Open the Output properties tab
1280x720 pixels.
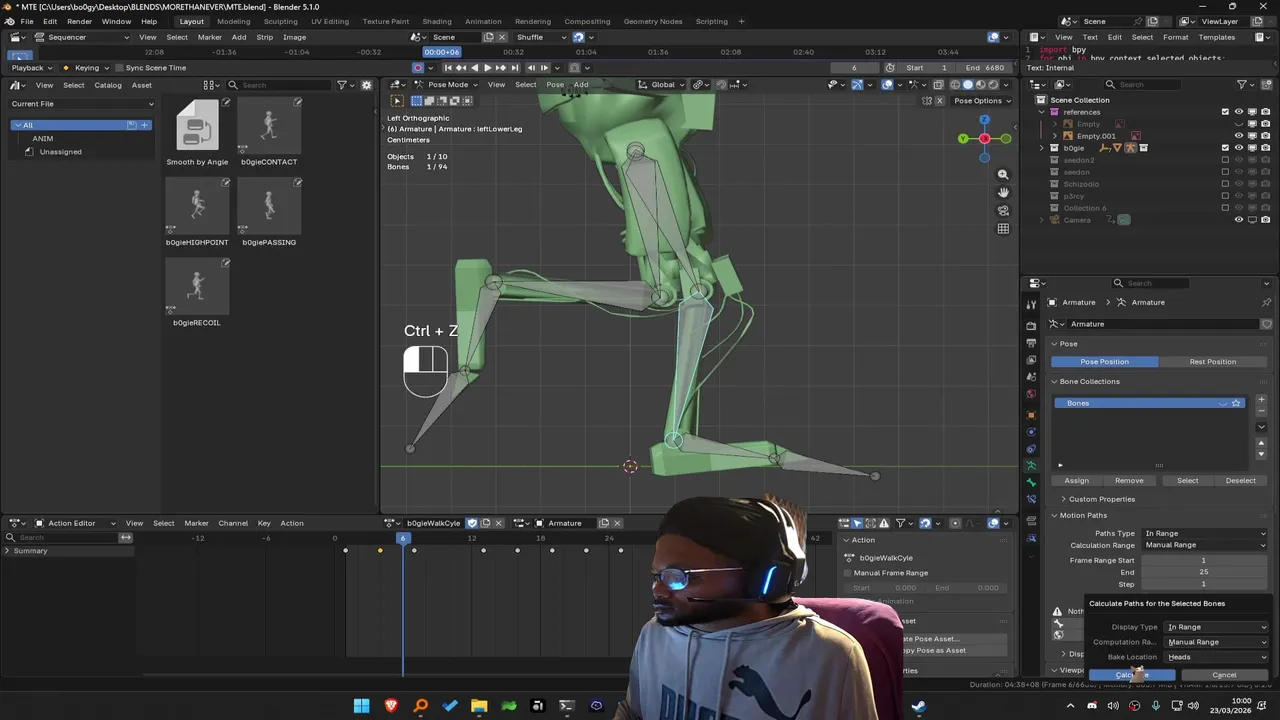tap(1031, 343)
